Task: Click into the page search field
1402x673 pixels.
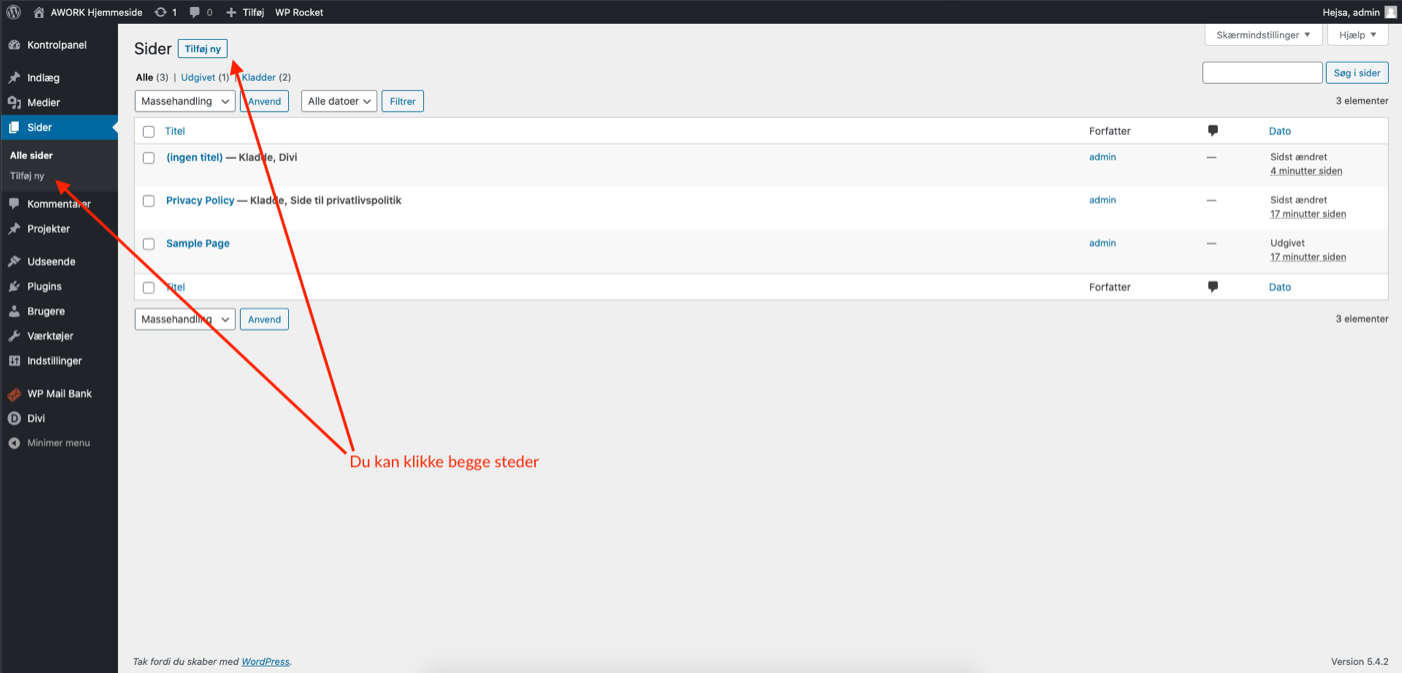Action: 1262,73
